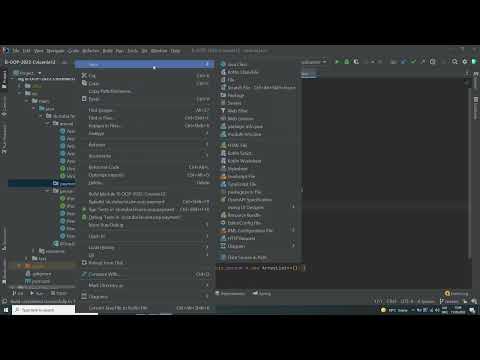Choose package.json File in New submenu
480x360 pixels.
click(259, 192)
